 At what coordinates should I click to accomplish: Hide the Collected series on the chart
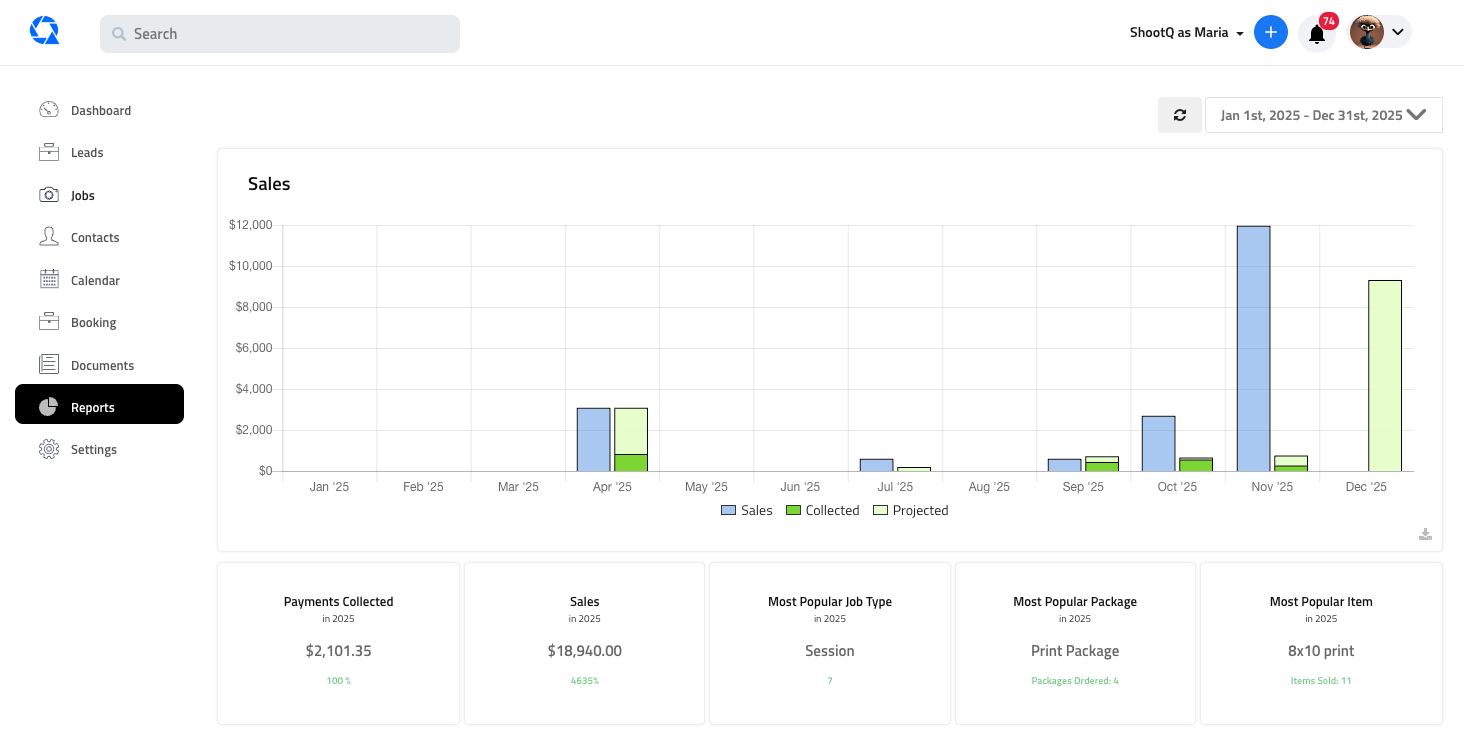coord(822,510)
